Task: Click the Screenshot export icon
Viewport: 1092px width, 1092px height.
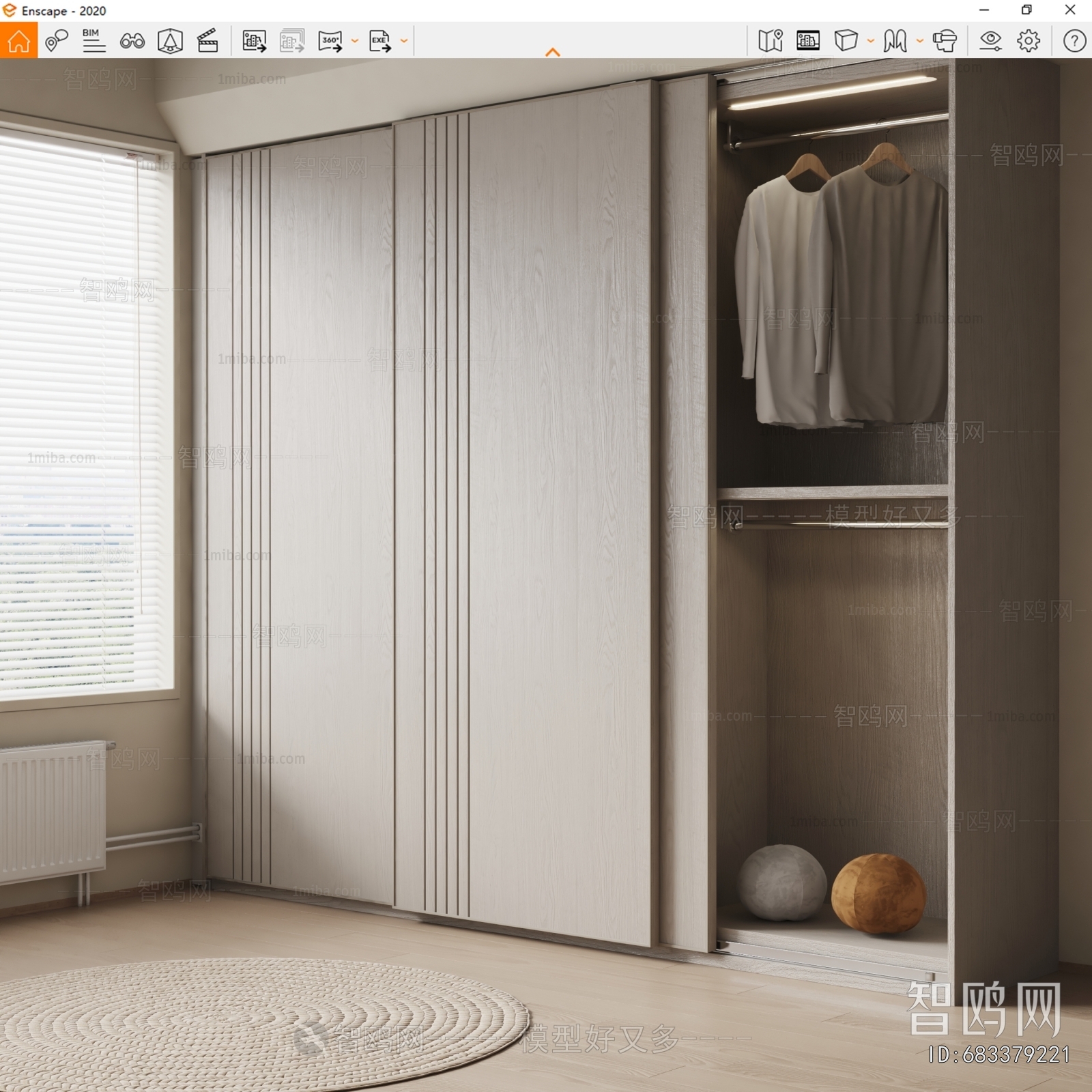Action: coord(255,41)
